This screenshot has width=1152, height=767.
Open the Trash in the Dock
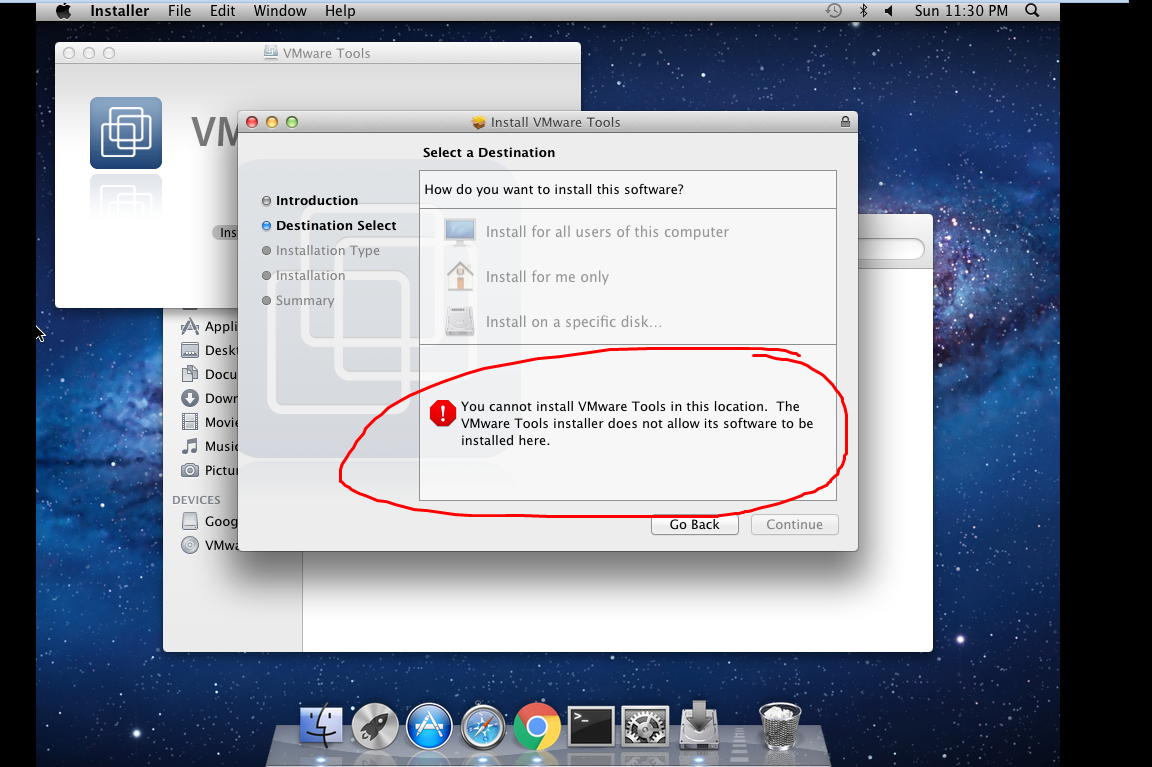coord(780,726)
